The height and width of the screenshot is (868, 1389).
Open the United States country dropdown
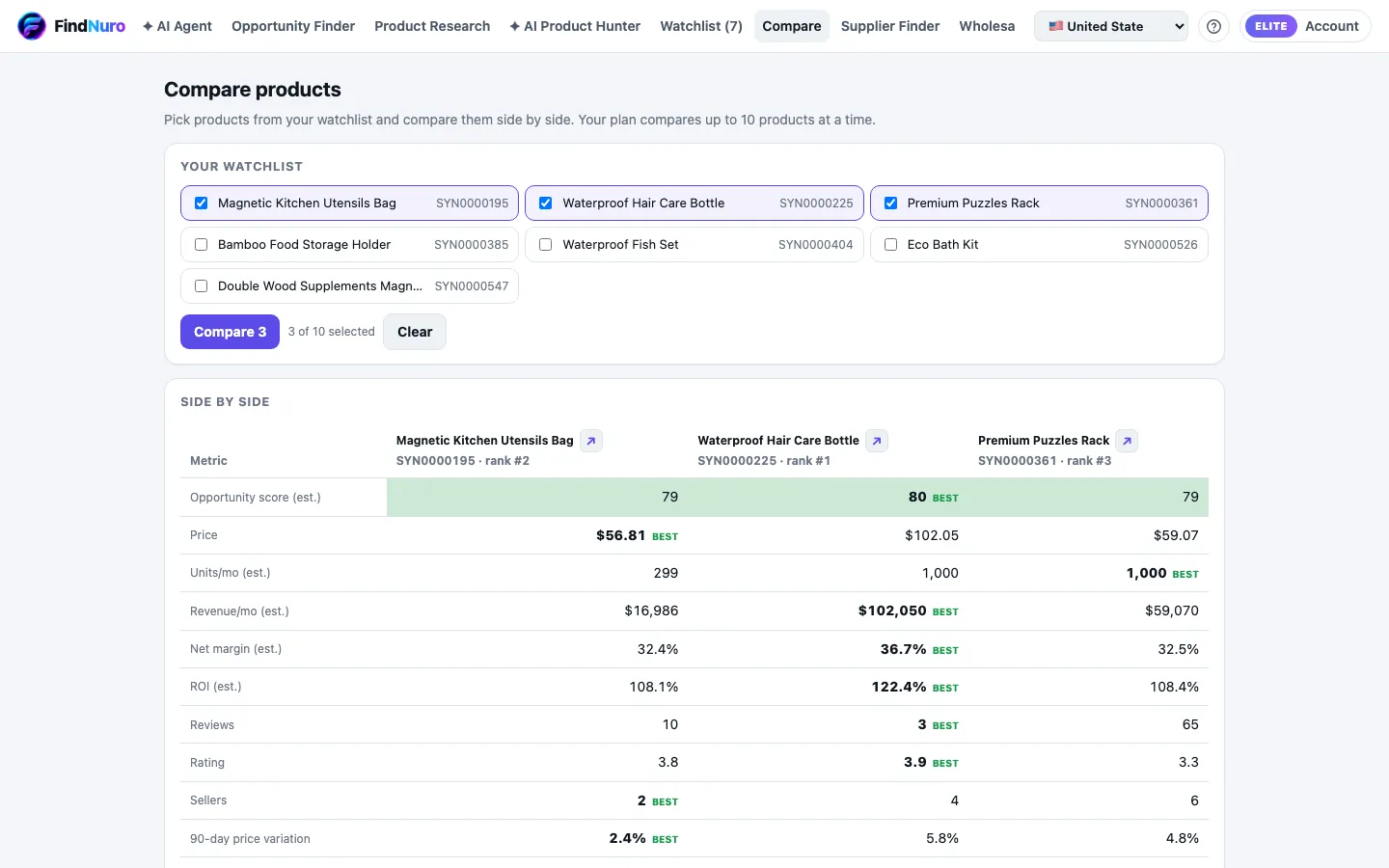1111,26
